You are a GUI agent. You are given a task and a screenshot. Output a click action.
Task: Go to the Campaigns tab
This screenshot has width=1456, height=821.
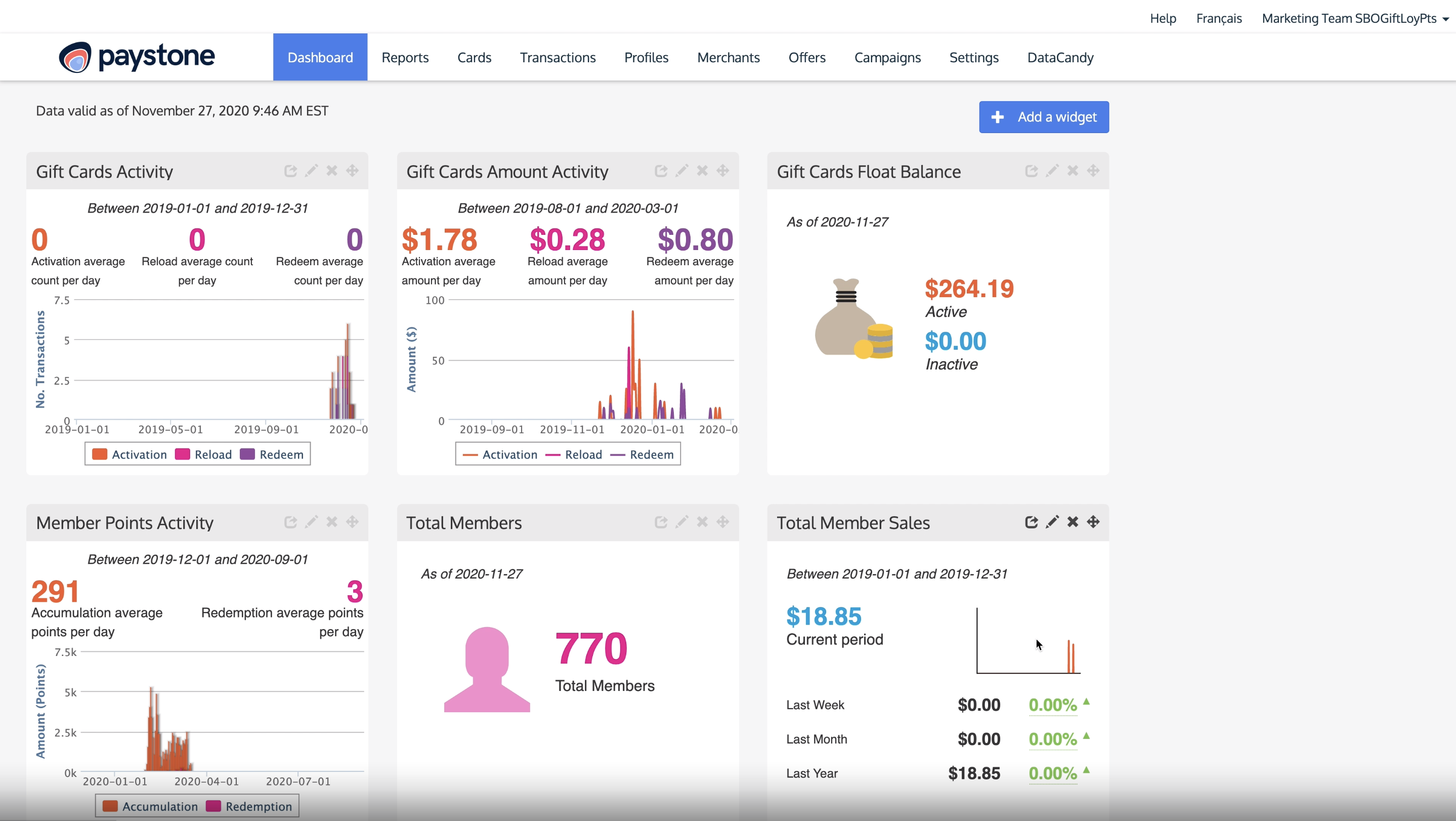(x=887, y=58)
